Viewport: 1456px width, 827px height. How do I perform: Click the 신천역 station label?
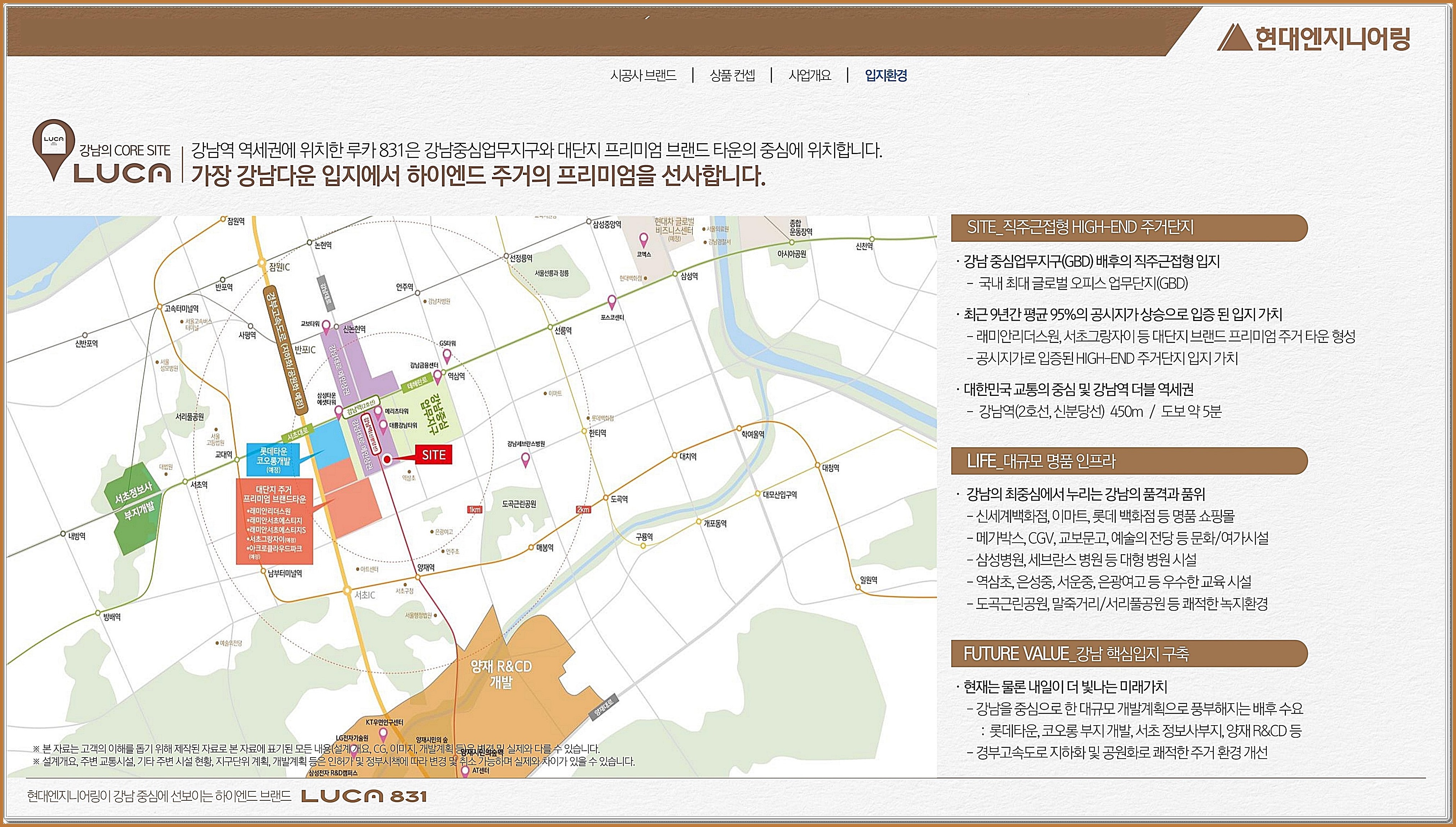[864, 246]
